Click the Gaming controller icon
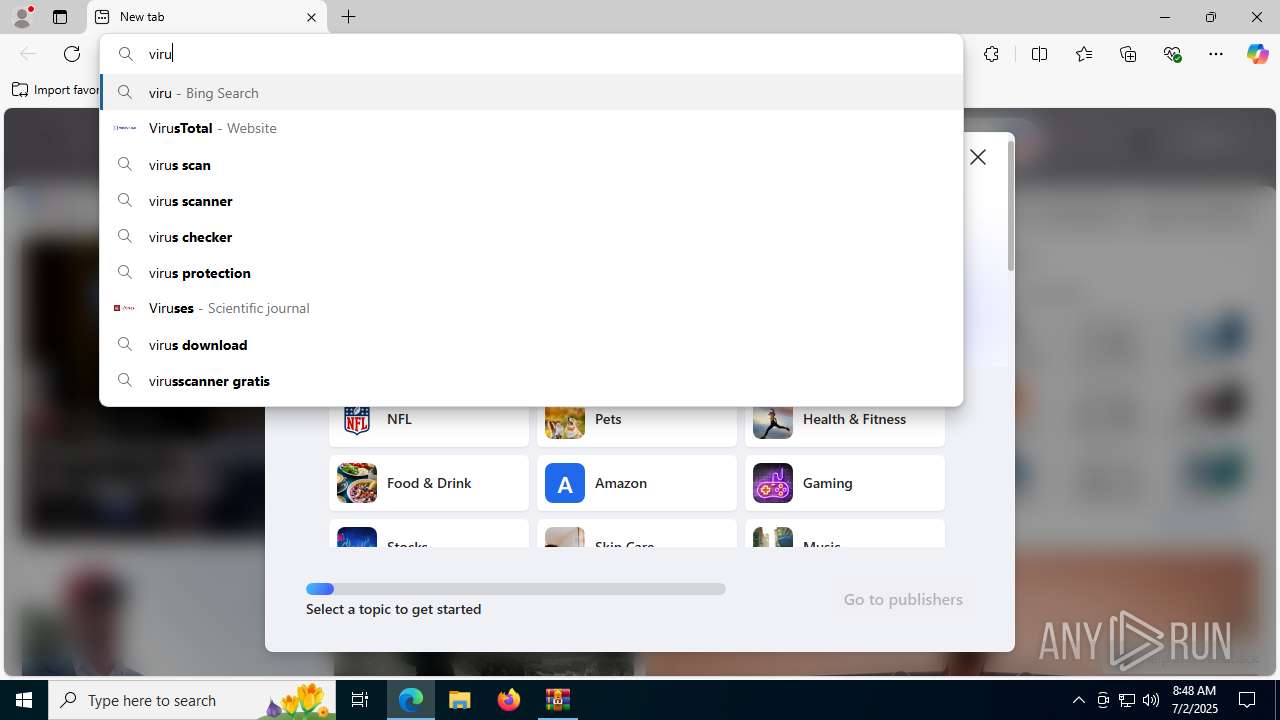The width and height of the screenshot is (1280, 720). tap(773, 483)
